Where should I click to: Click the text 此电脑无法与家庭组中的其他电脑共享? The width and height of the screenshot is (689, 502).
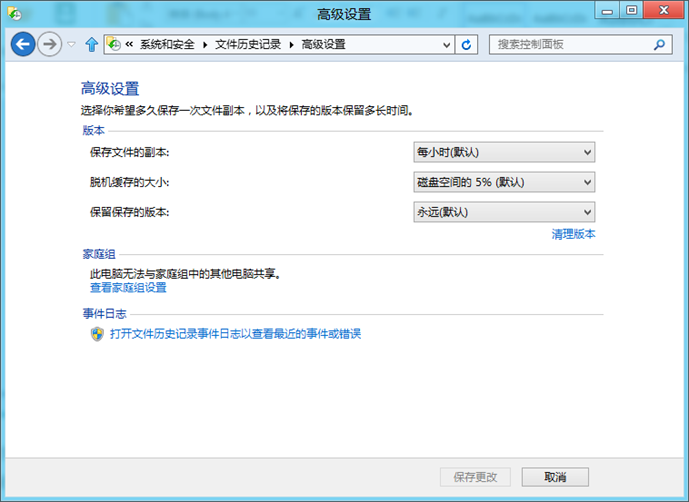tap(185, 274)
